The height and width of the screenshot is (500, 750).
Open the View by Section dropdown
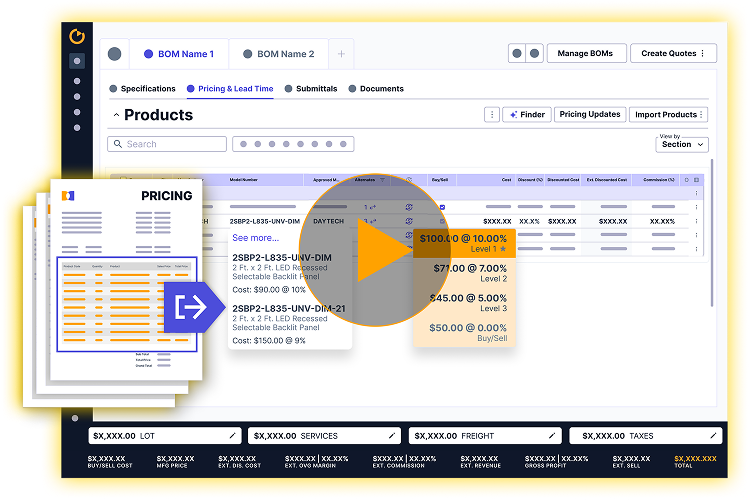coord(683,144)
